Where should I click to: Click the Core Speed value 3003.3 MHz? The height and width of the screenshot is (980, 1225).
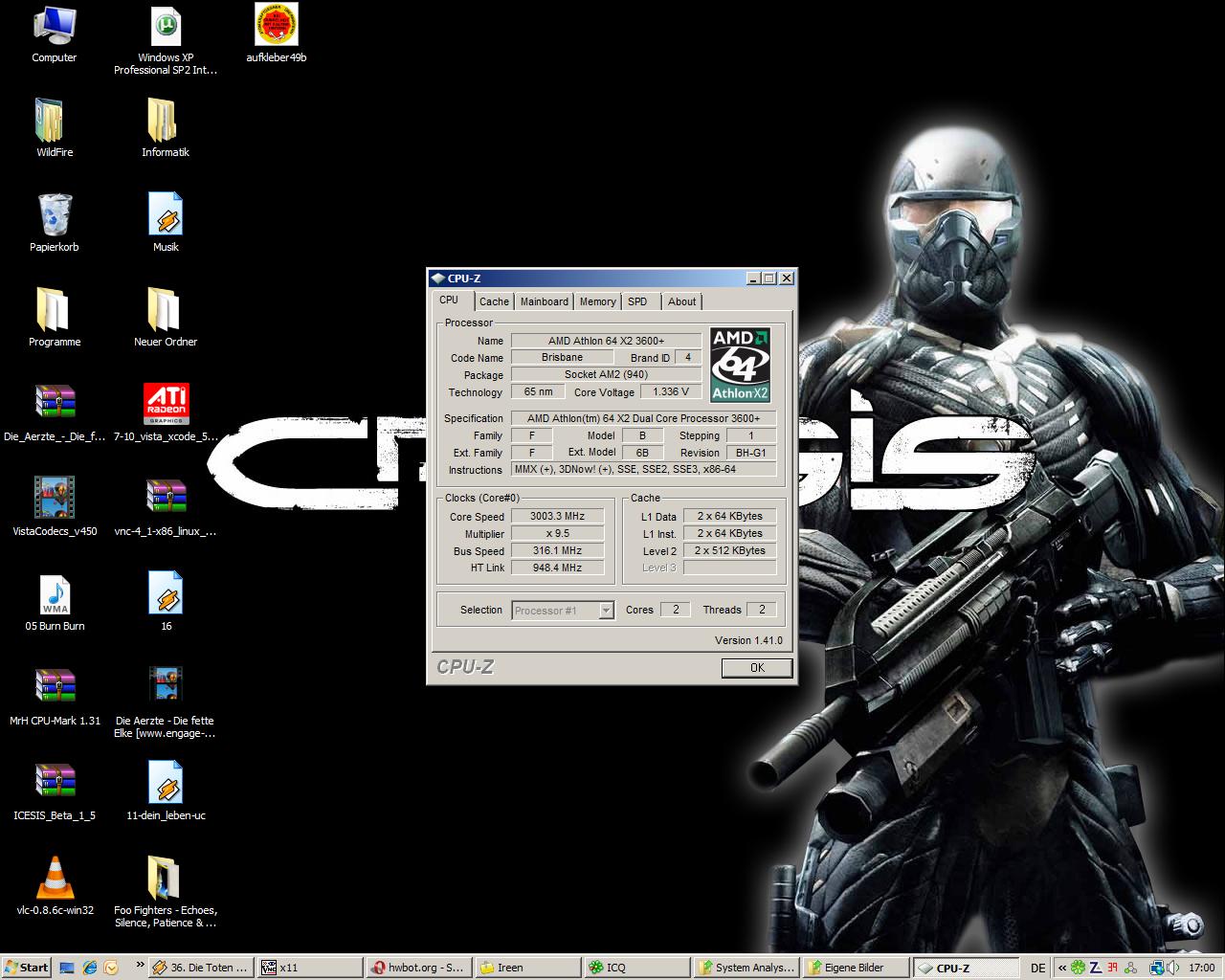(x=557, y=516)
